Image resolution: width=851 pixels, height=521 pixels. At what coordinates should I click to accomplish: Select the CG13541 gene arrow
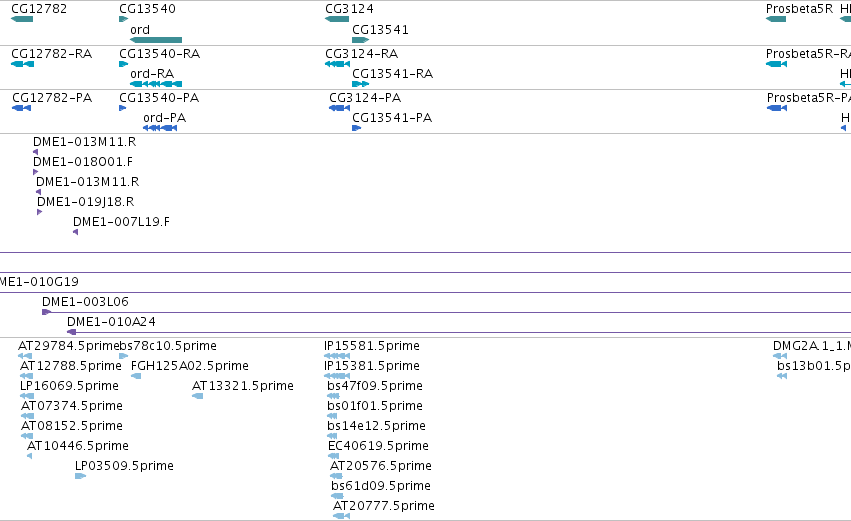coord(360,40)
